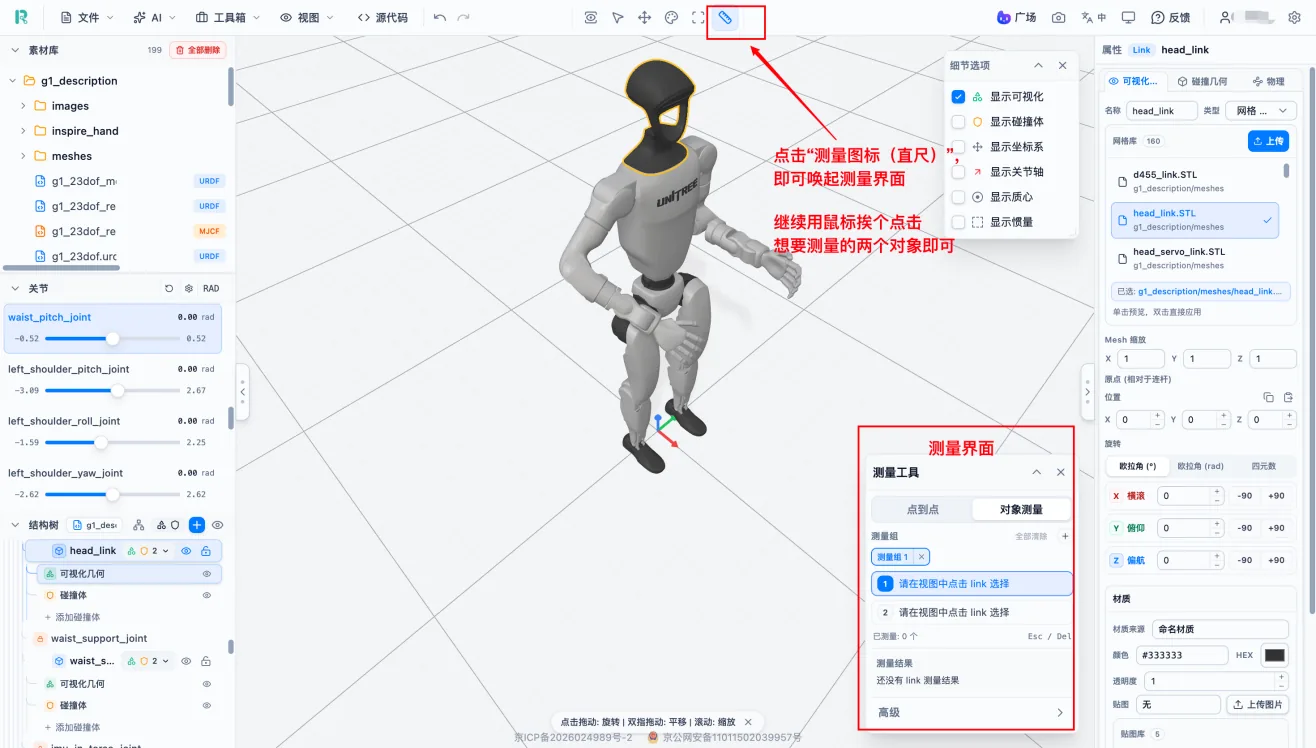The width and height of the screenshot is (1316, 748).
Task: Activate the ruler measure tool icon
Action: pos(726,18)
